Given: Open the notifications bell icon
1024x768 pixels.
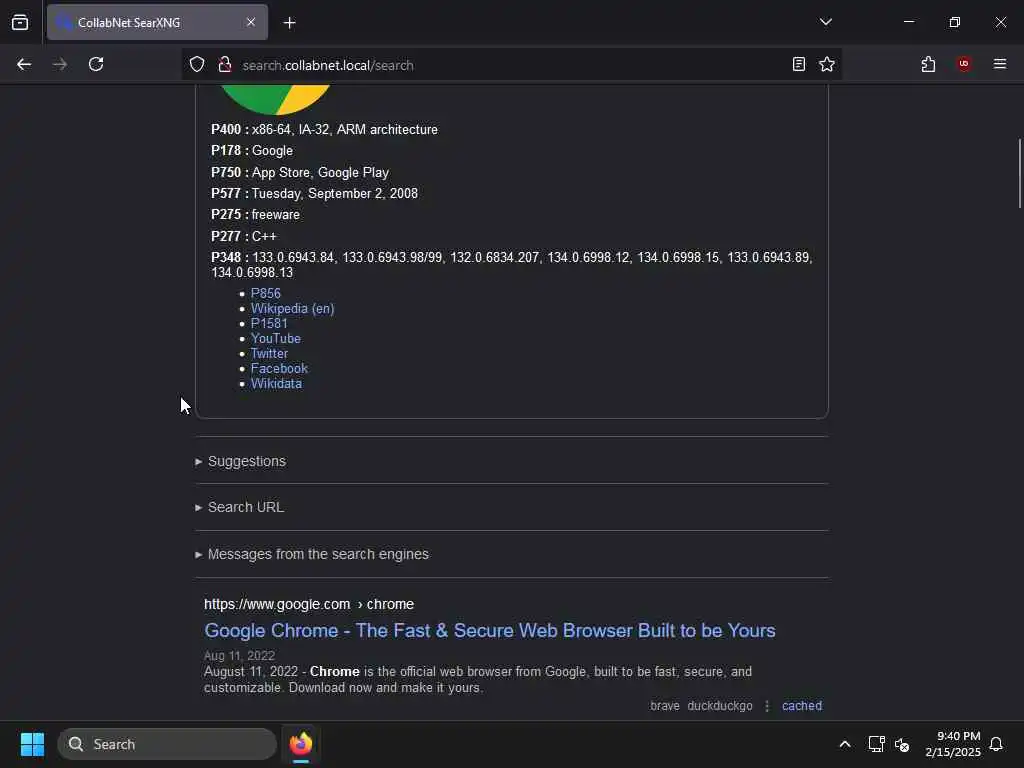Looking at the screenshot, I should point(996,744).
